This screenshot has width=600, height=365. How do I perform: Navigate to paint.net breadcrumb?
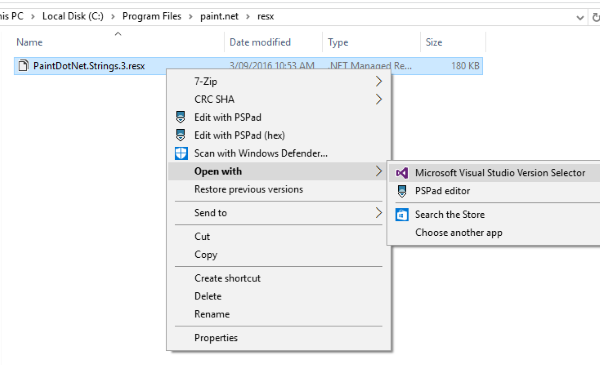click(x=219, y=16)
